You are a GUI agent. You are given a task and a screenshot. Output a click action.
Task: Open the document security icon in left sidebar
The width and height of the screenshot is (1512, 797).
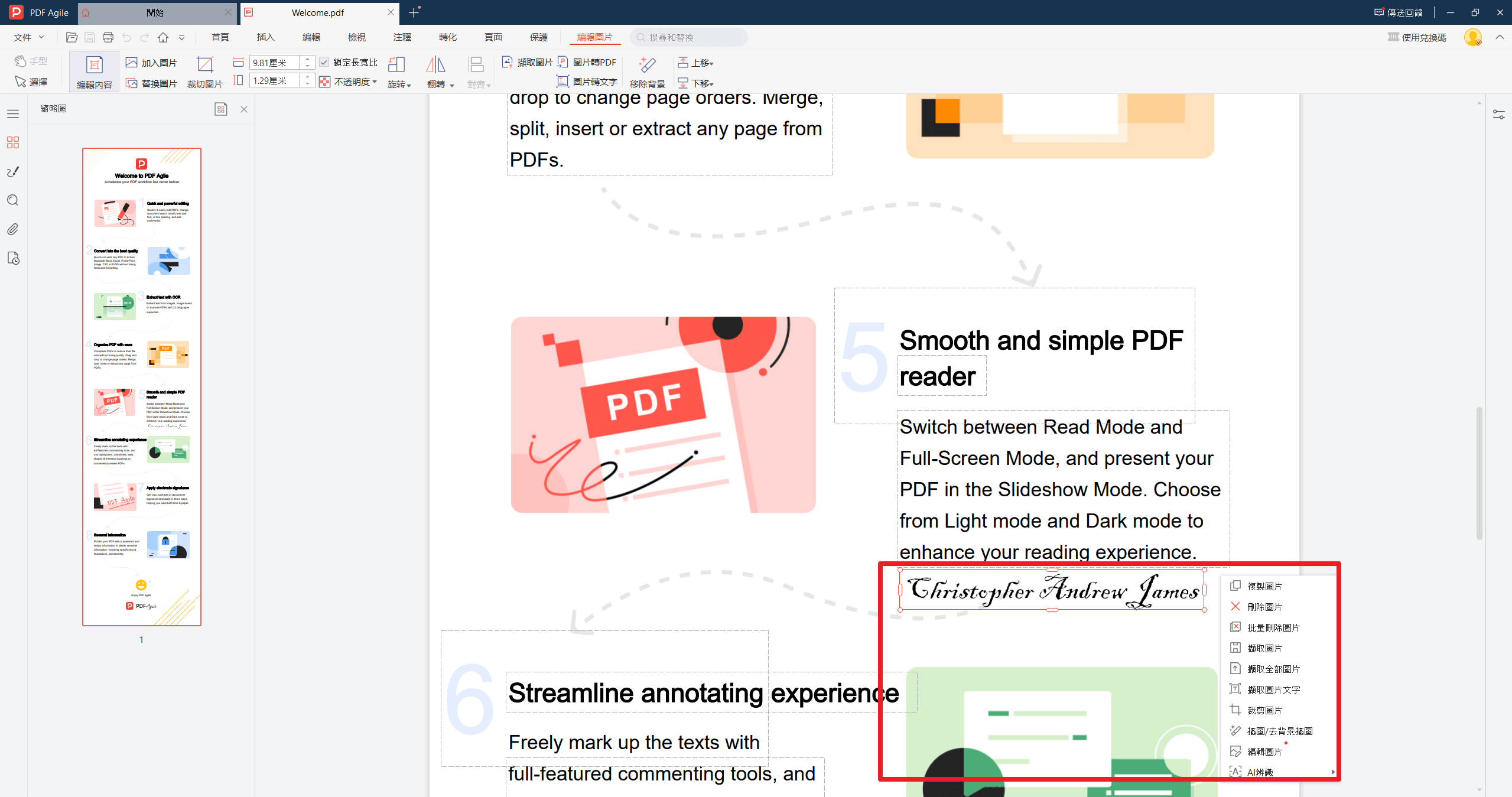tap(13, 258)
